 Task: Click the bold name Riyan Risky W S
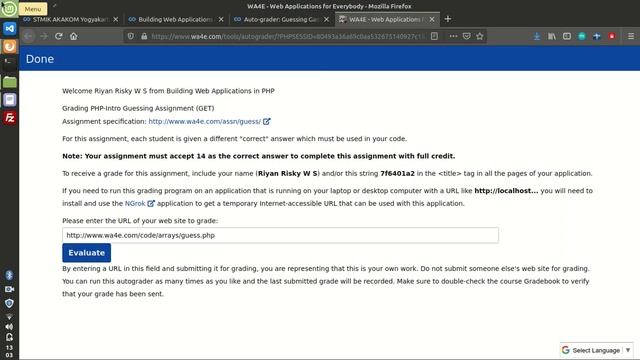[288, 173]
